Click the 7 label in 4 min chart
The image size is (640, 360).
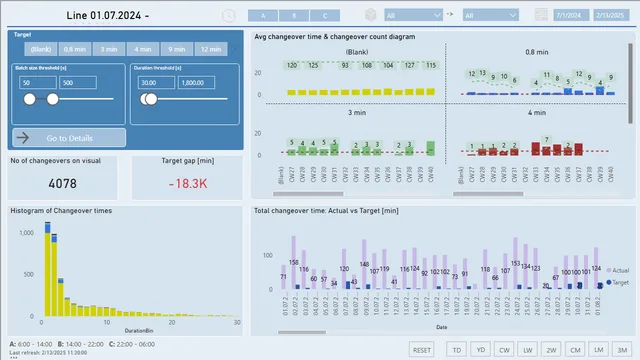pos(547,140)
